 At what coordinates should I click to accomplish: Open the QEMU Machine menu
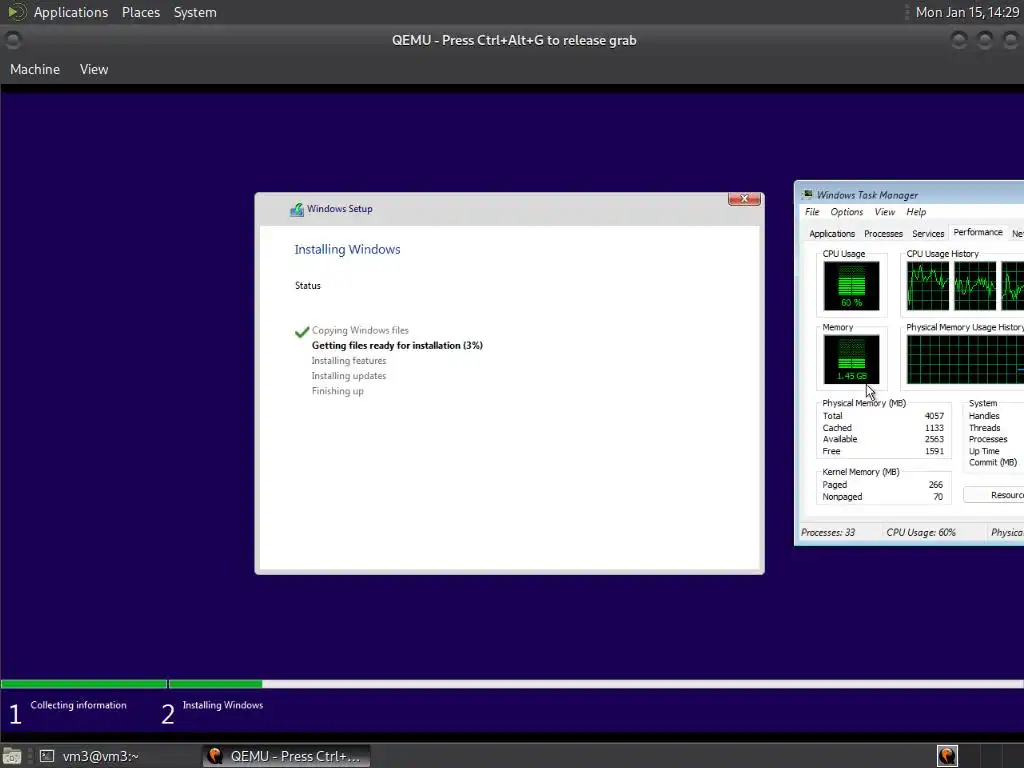point(35,69)
